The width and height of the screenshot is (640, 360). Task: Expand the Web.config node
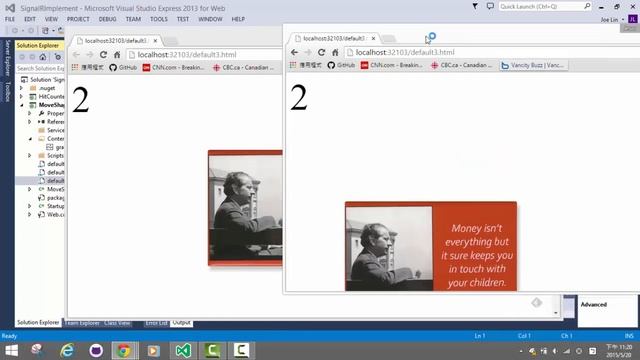click(29, 214)
